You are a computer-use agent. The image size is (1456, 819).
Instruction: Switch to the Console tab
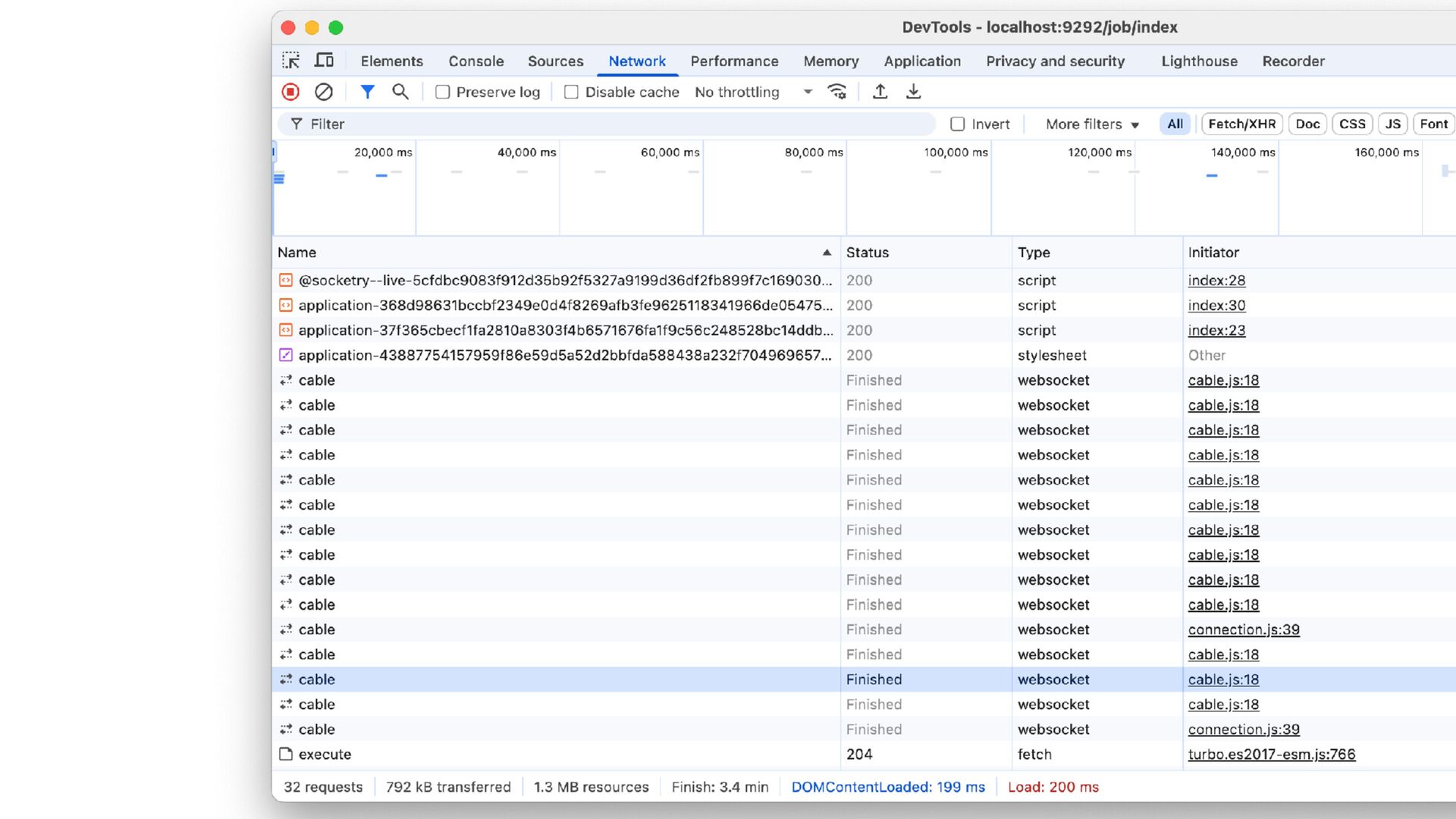pyautogui.click(x=475, y=61)
